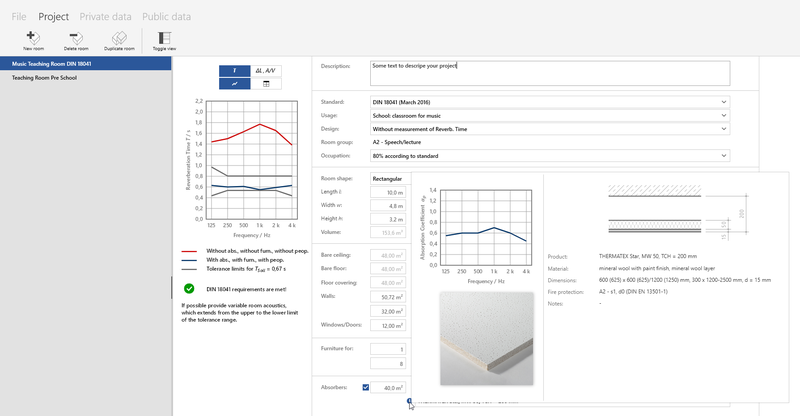800x416 pixels.
Task: Open the File menu
Action: click(x=17, y=17)
